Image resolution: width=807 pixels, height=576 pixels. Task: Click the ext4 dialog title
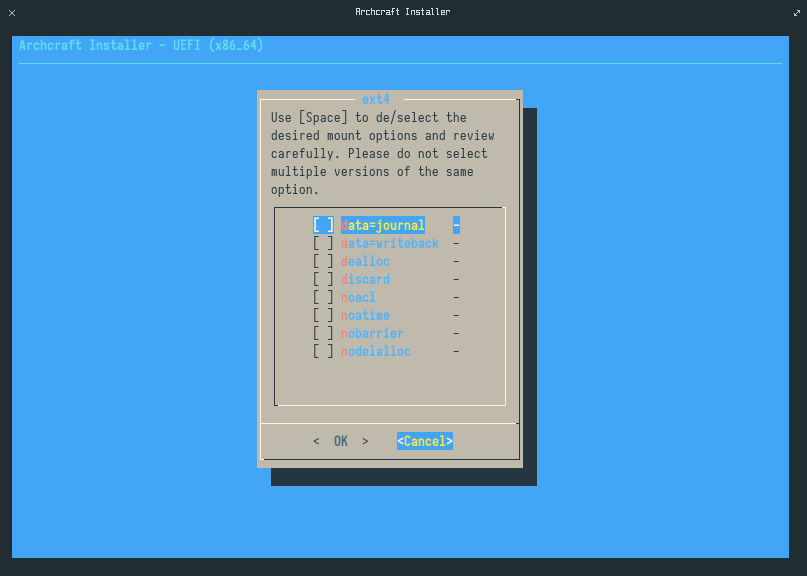[376, 99]
